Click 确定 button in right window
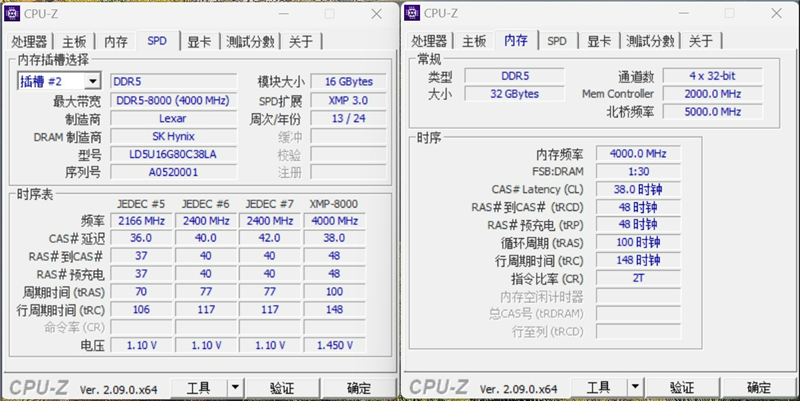Viewport: 800px width, 401px height. (759, 388)
